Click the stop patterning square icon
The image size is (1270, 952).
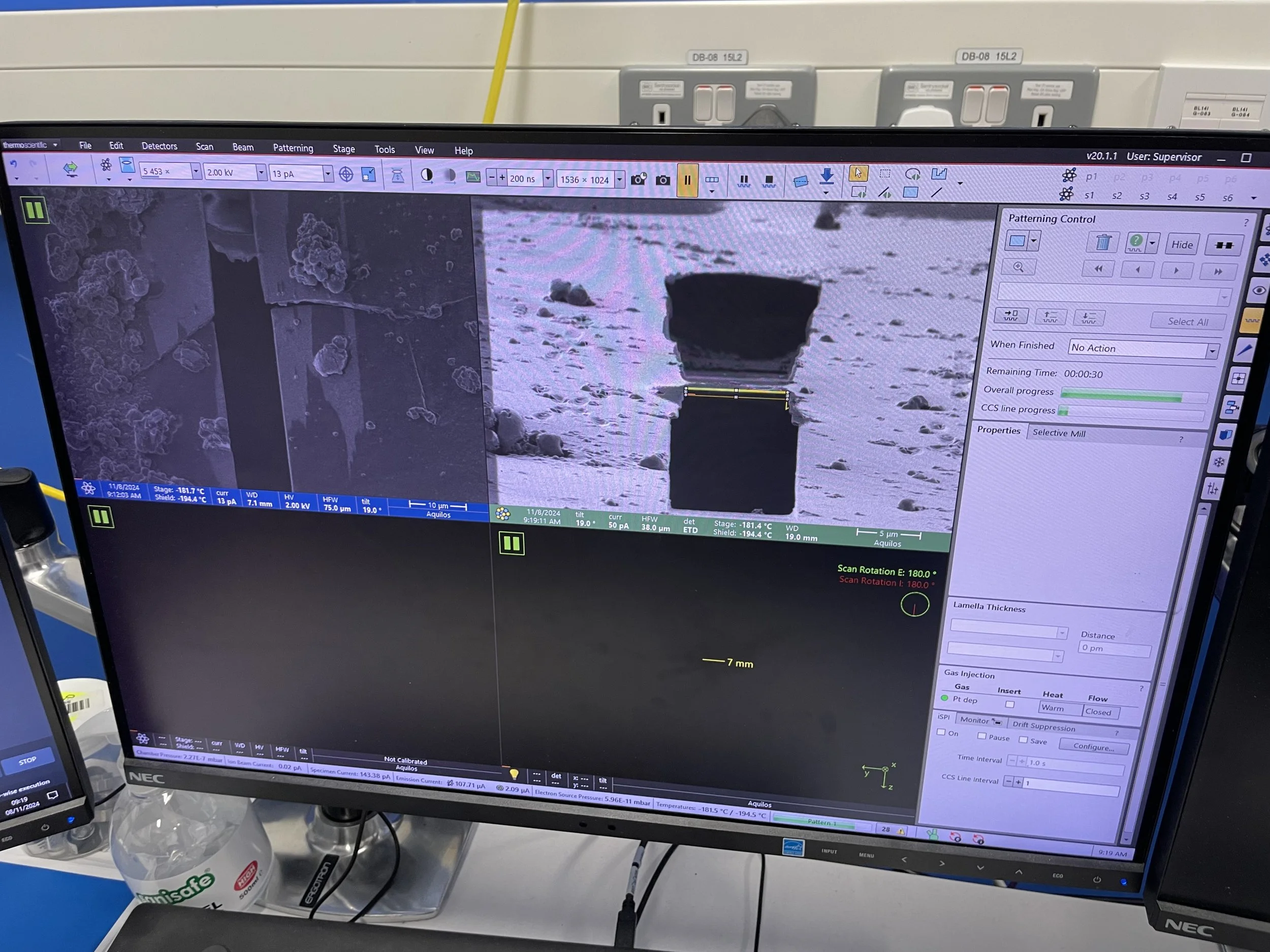(x=769, y=181)
